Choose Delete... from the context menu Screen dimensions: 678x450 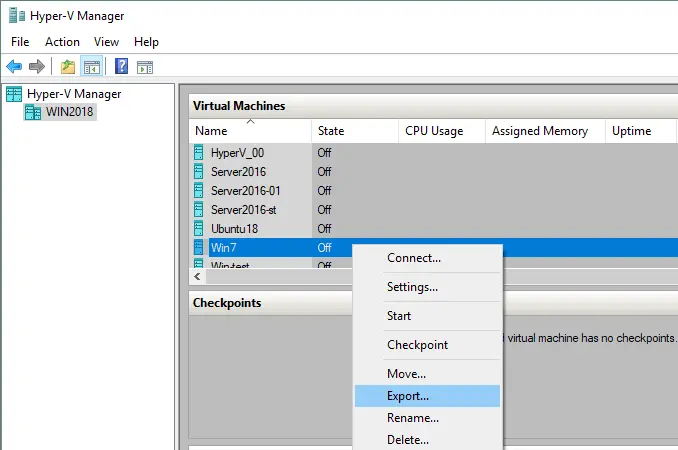click(427, 440)
